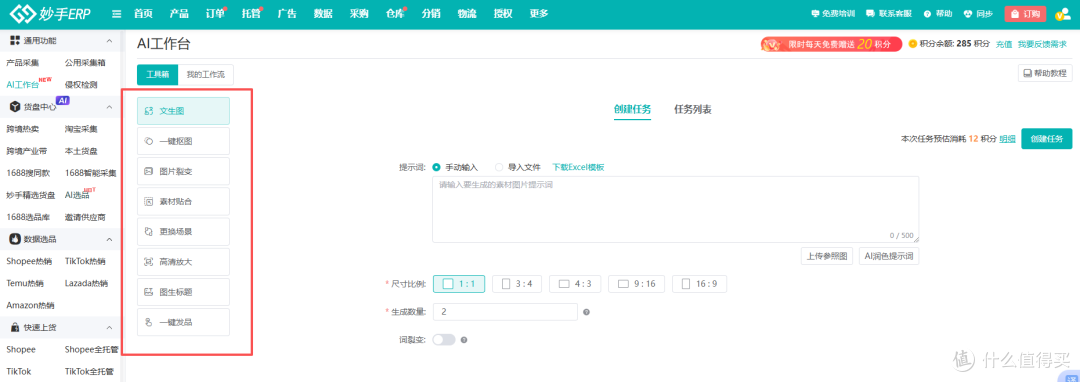Select the 图片裂变 tool
Image resolution: width=1080 pixels, height=382 pixels.
183,171
